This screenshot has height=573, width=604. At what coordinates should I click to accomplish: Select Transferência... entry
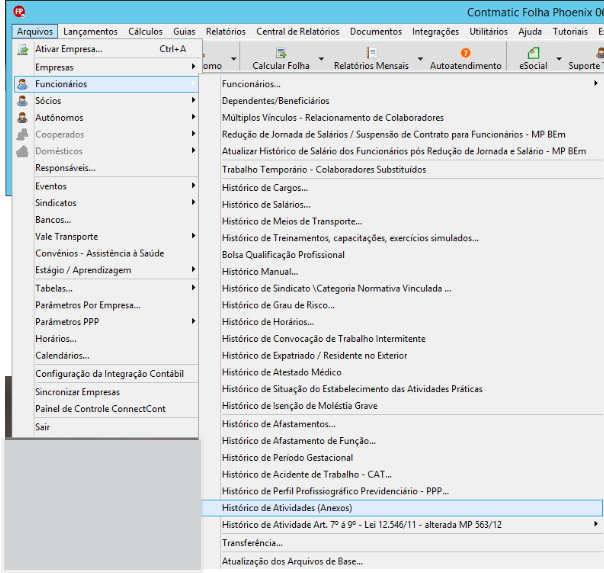point(402,543)
